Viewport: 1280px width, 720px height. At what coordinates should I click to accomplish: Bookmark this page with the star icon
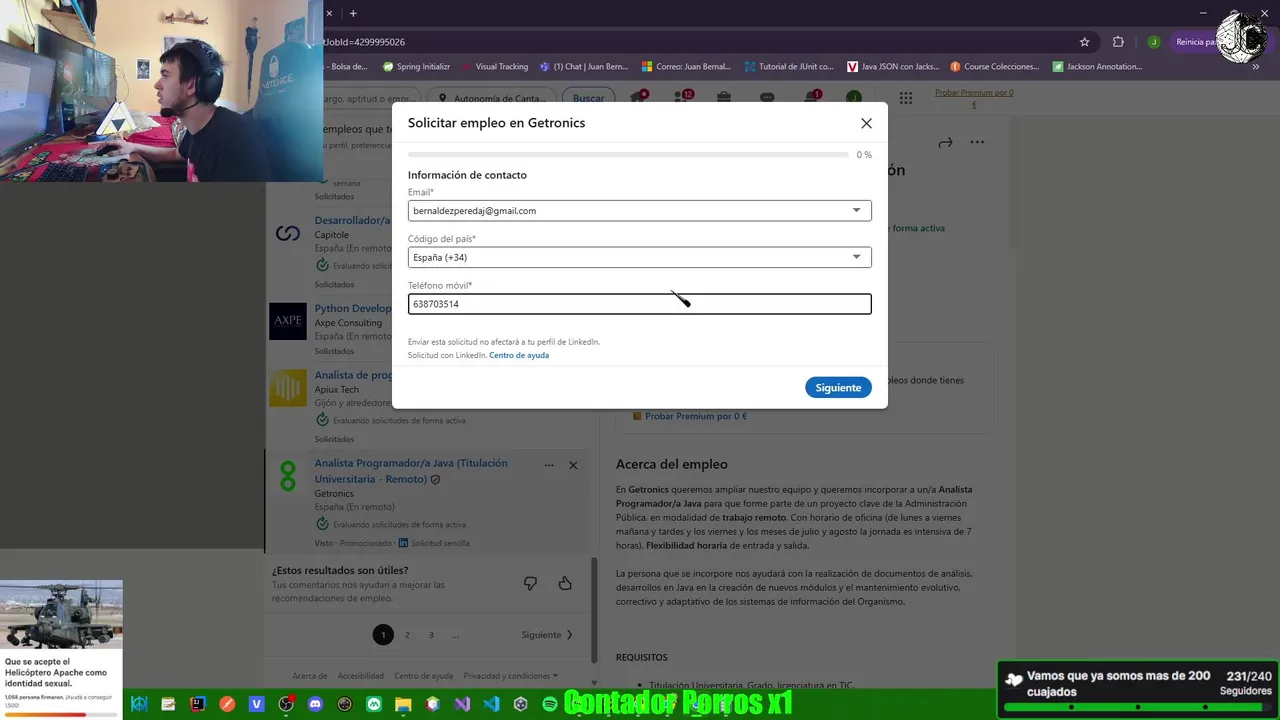pyautogui.click(x=1084, y=42)
